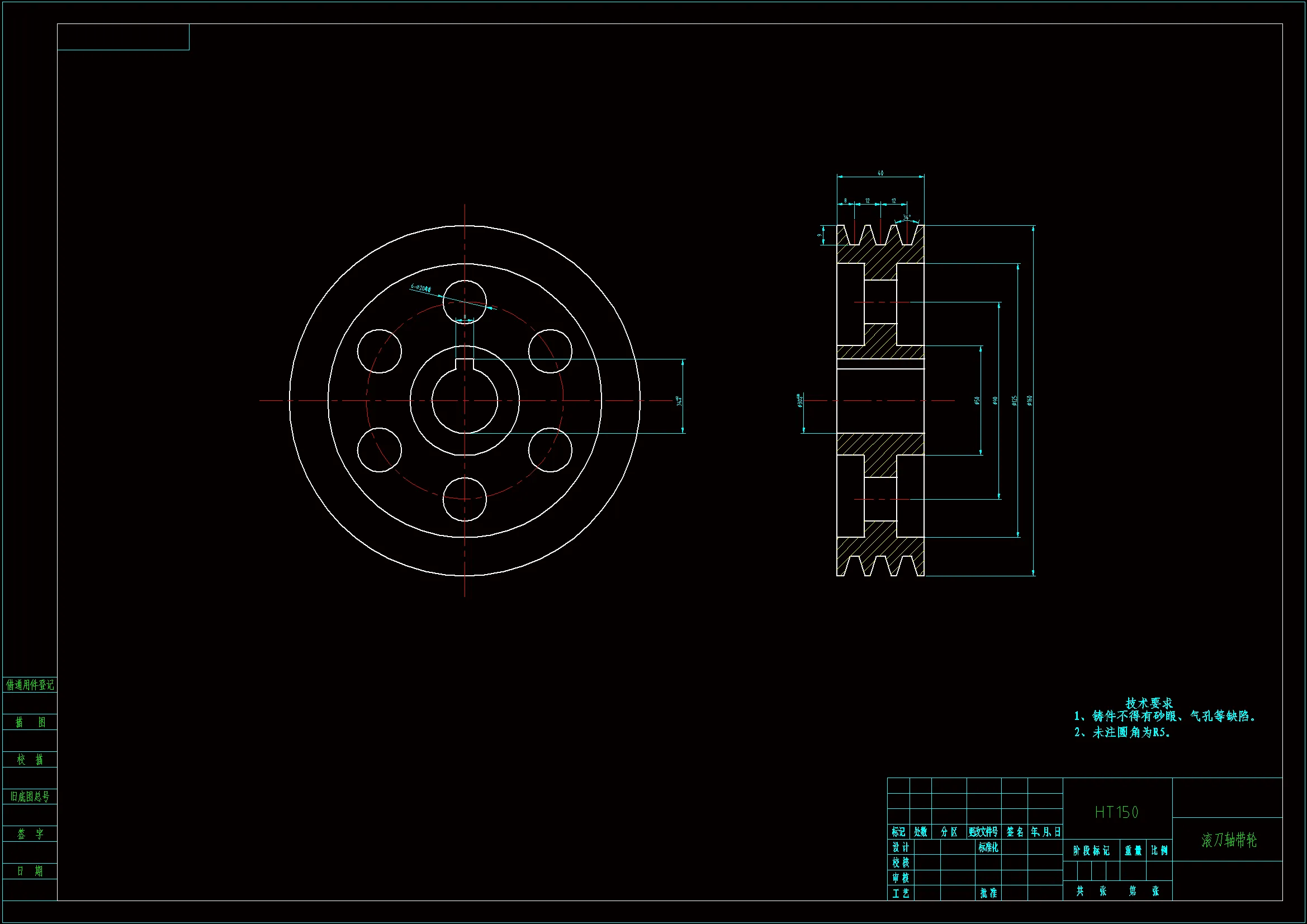This screenshot has height=924, width=1307.
Task: Click the 借通用件登记 side label
Action: [x=30, y=685]
